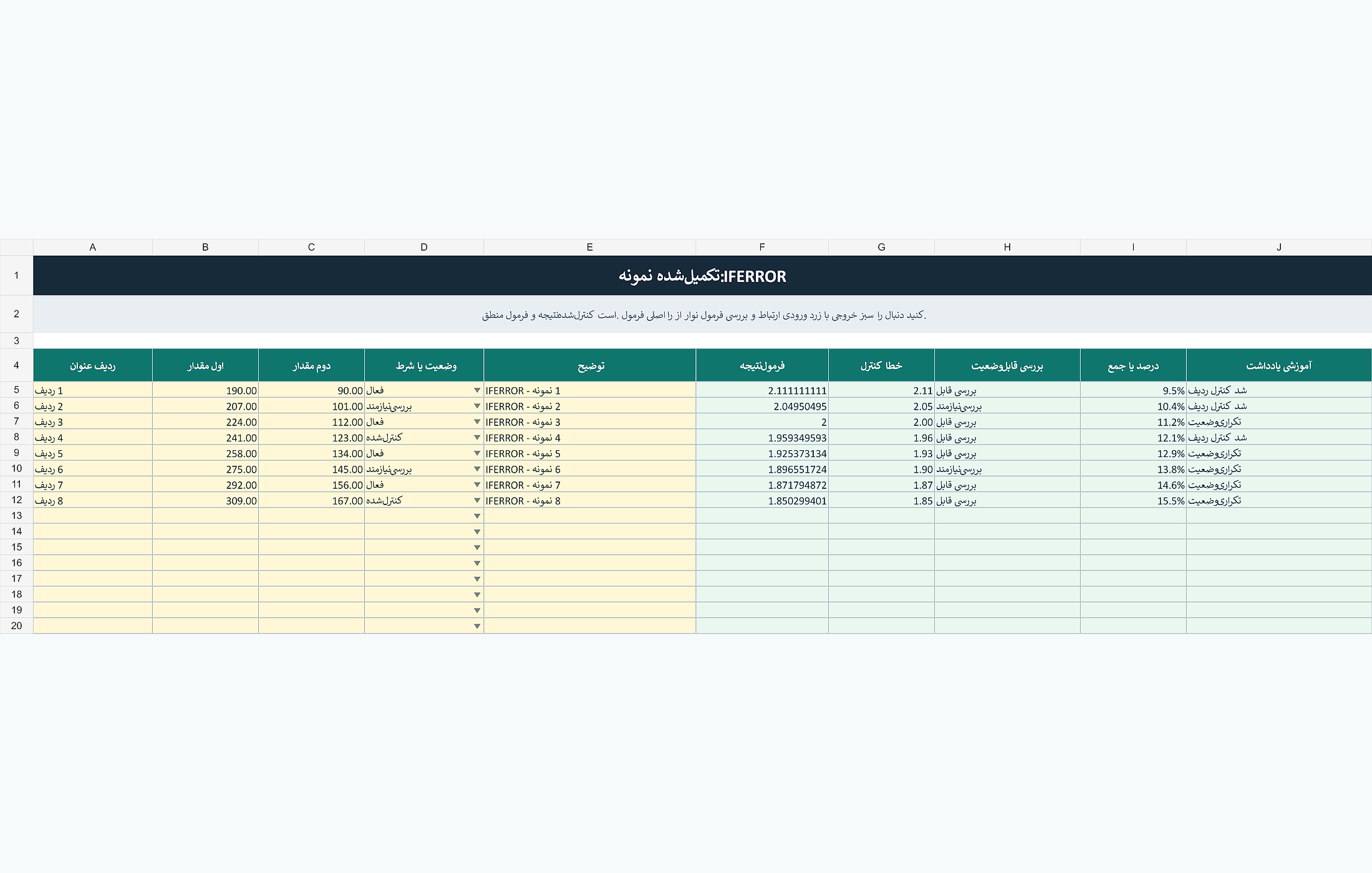Click control cell showing 2.11

[x=881, y=390]
